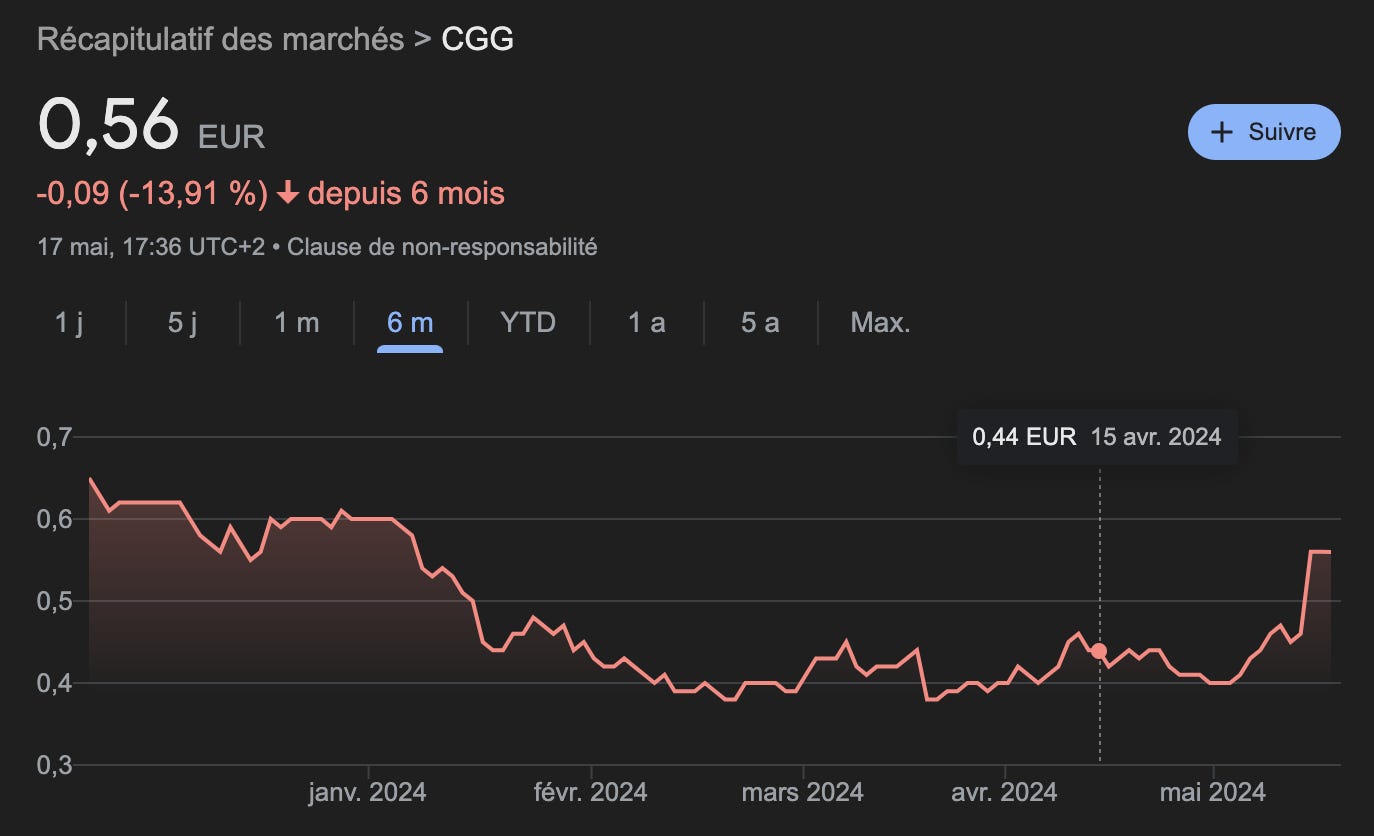Keep the 6 m view selected
The image size is (1374, 836).
click(x=409, y=322)
